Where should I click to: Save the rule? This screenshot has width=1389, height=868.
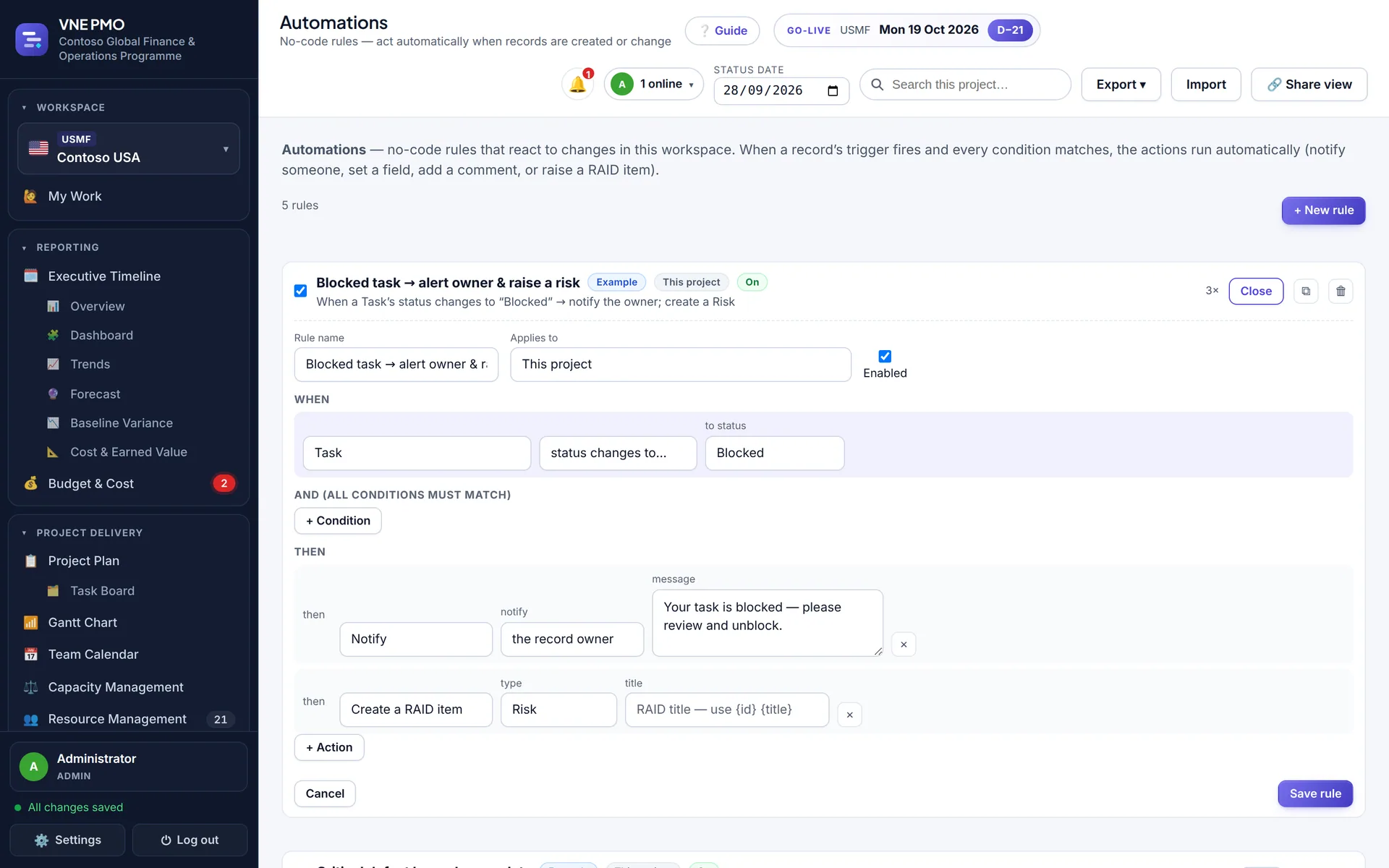click(x=1315, y=793)
